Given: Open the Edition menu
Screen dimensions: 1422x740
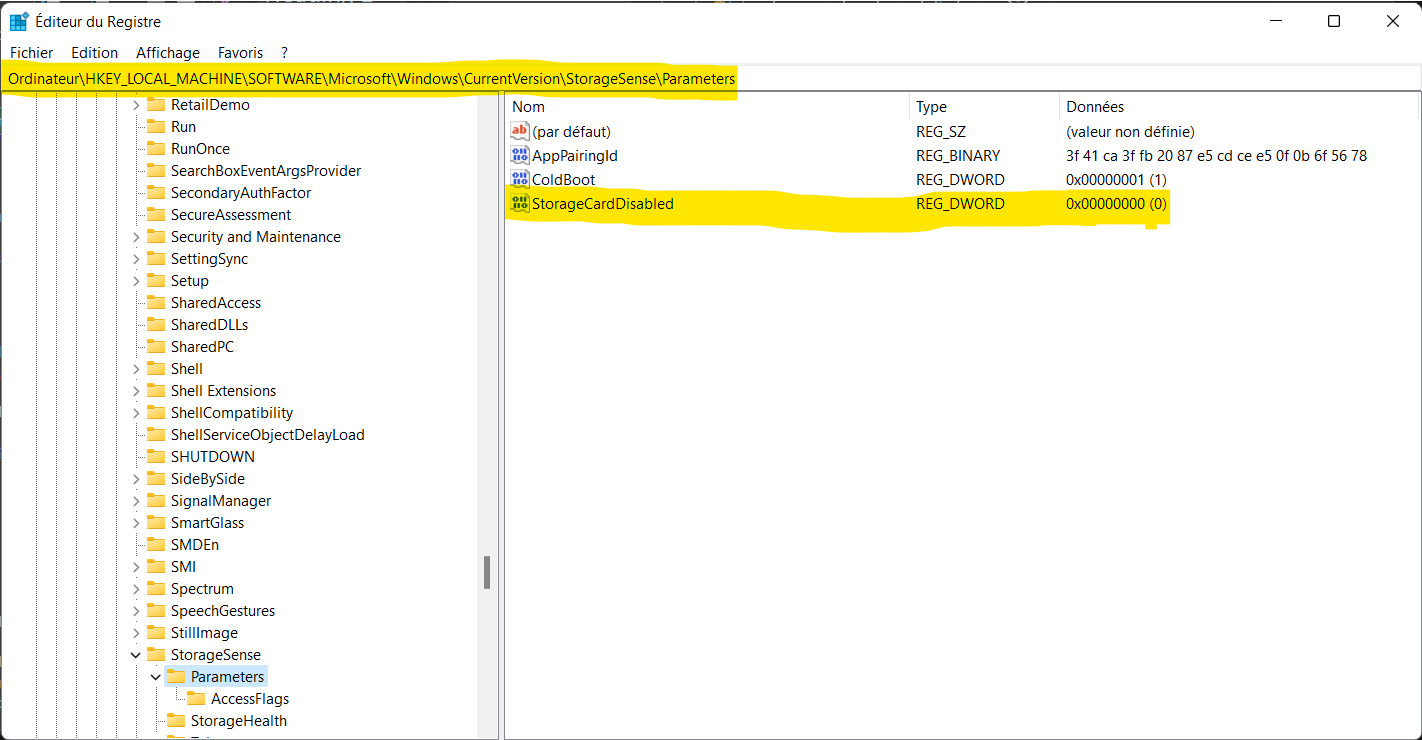Looking at the screenshot, I should pyautogui.click(x=95, y=52).
